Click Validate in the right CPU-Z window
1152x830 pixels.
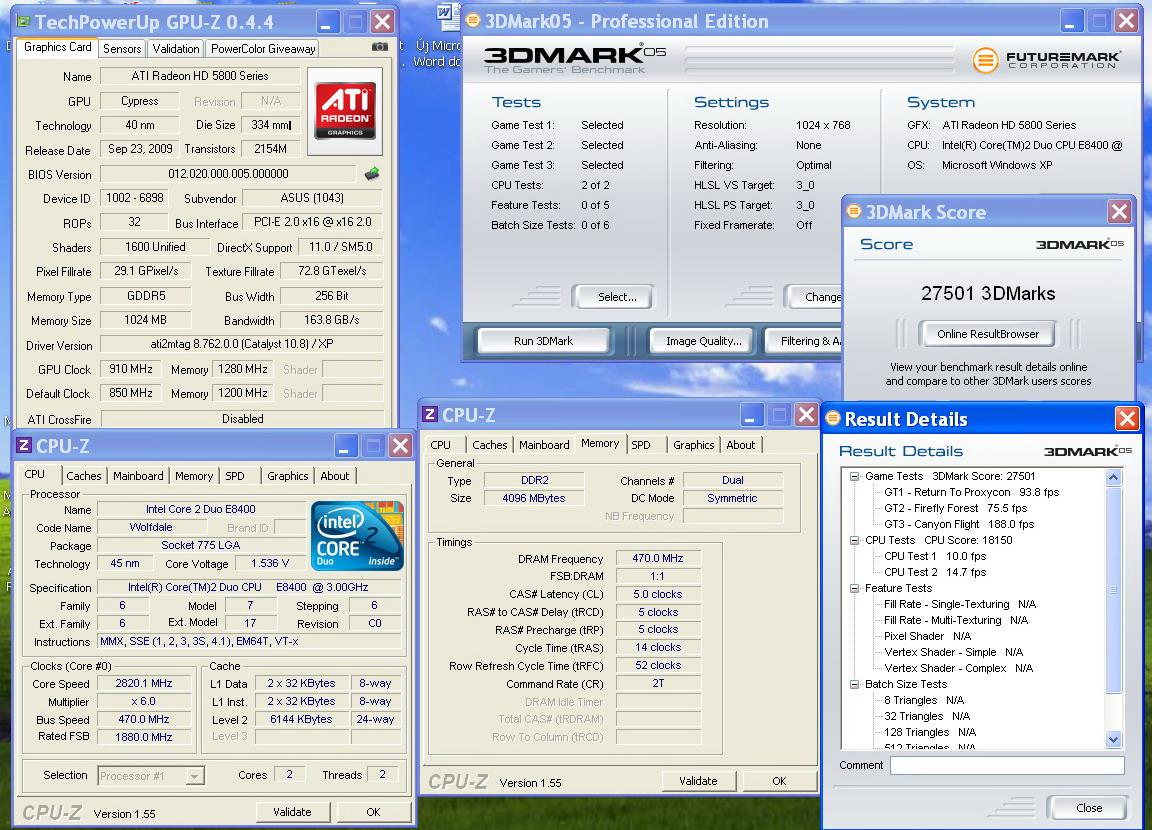pyautogui.click(x=699, y=781)
